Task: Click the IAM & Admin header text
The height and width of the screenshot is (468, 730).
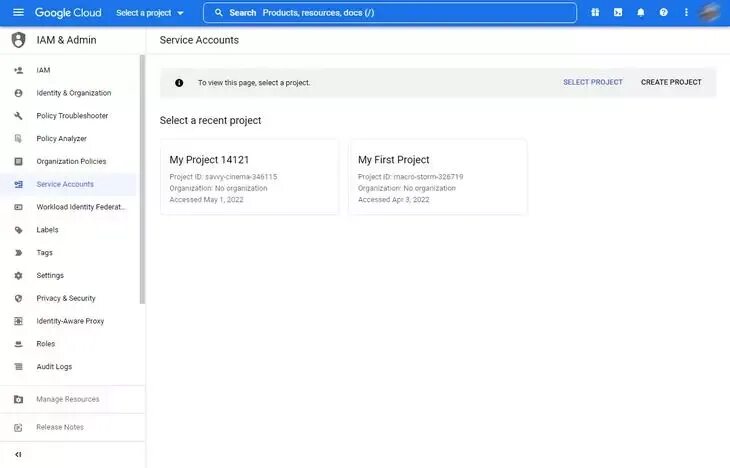Action: [x=67, y=40]
